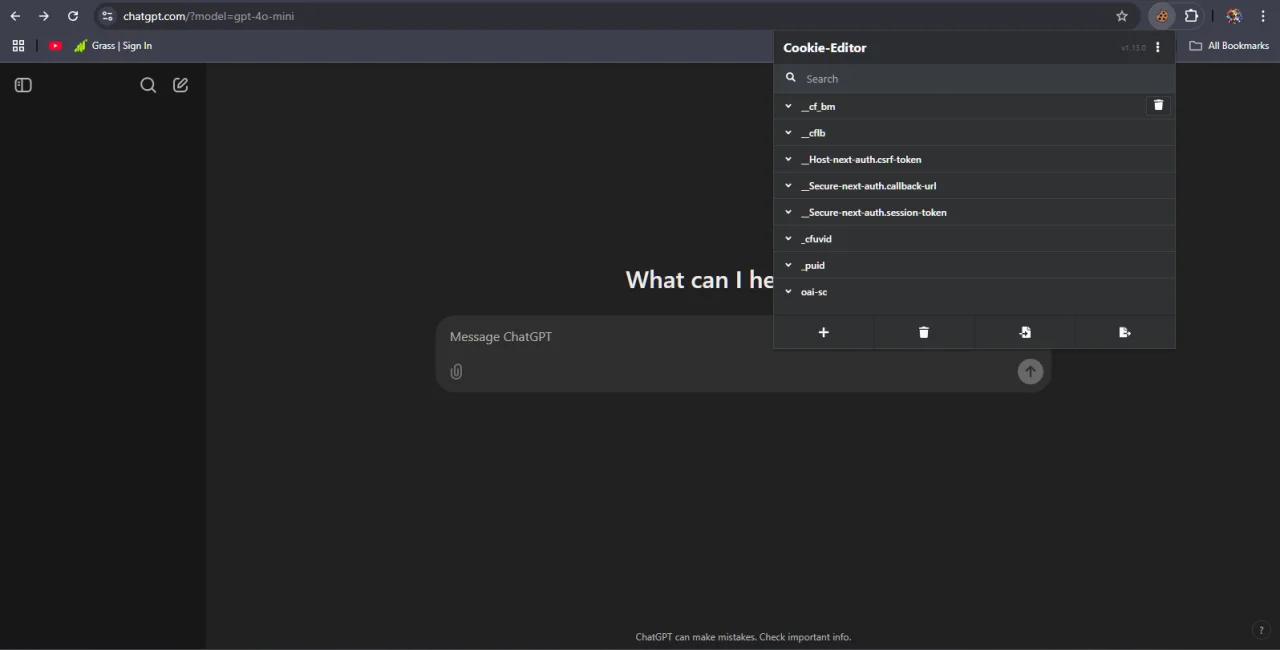
Task: Click the chatgpt.com URL in address bar
Action: pyautogui.click(x=208, y=16)
